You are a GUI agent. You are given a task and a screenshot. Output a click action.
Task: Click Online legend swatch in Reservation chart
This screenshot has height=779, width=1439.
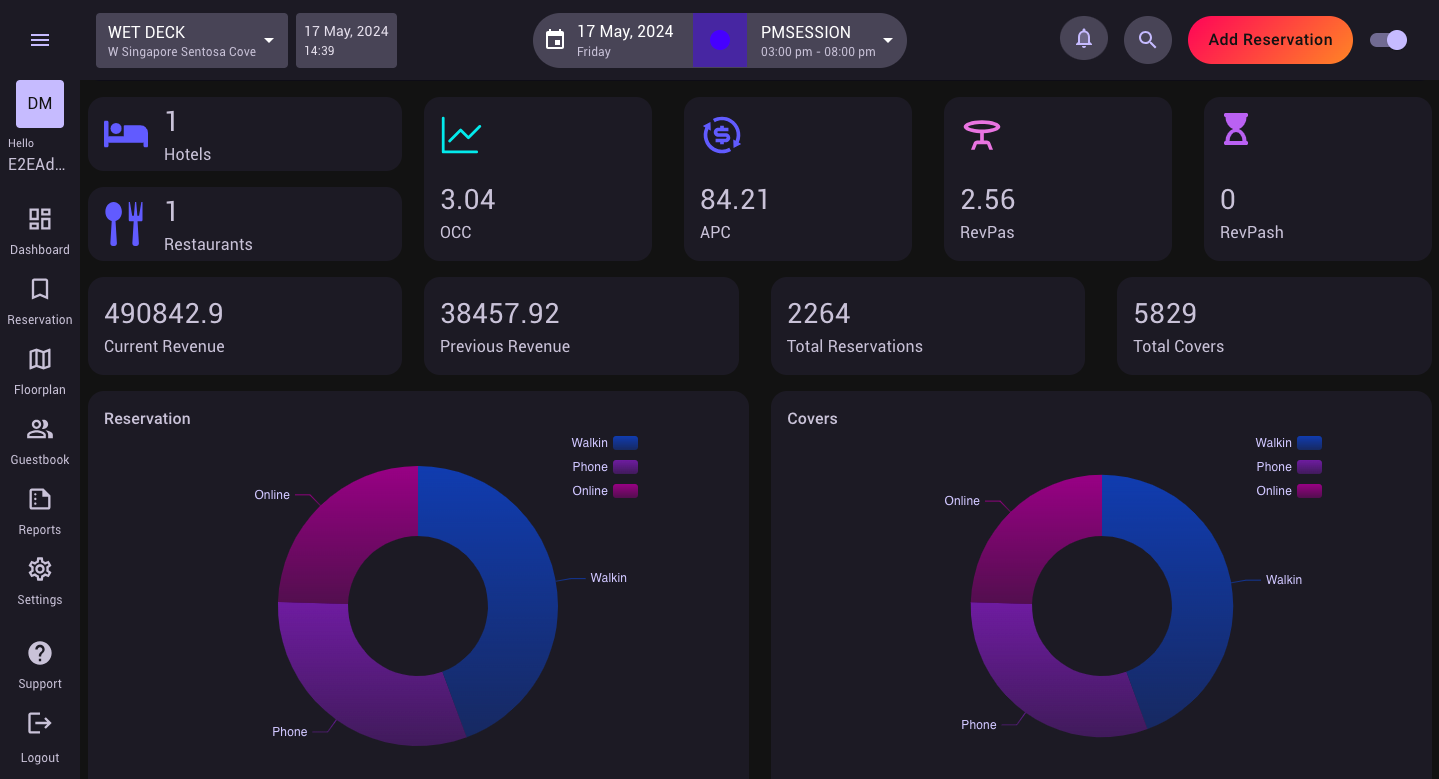click(625, 491)
